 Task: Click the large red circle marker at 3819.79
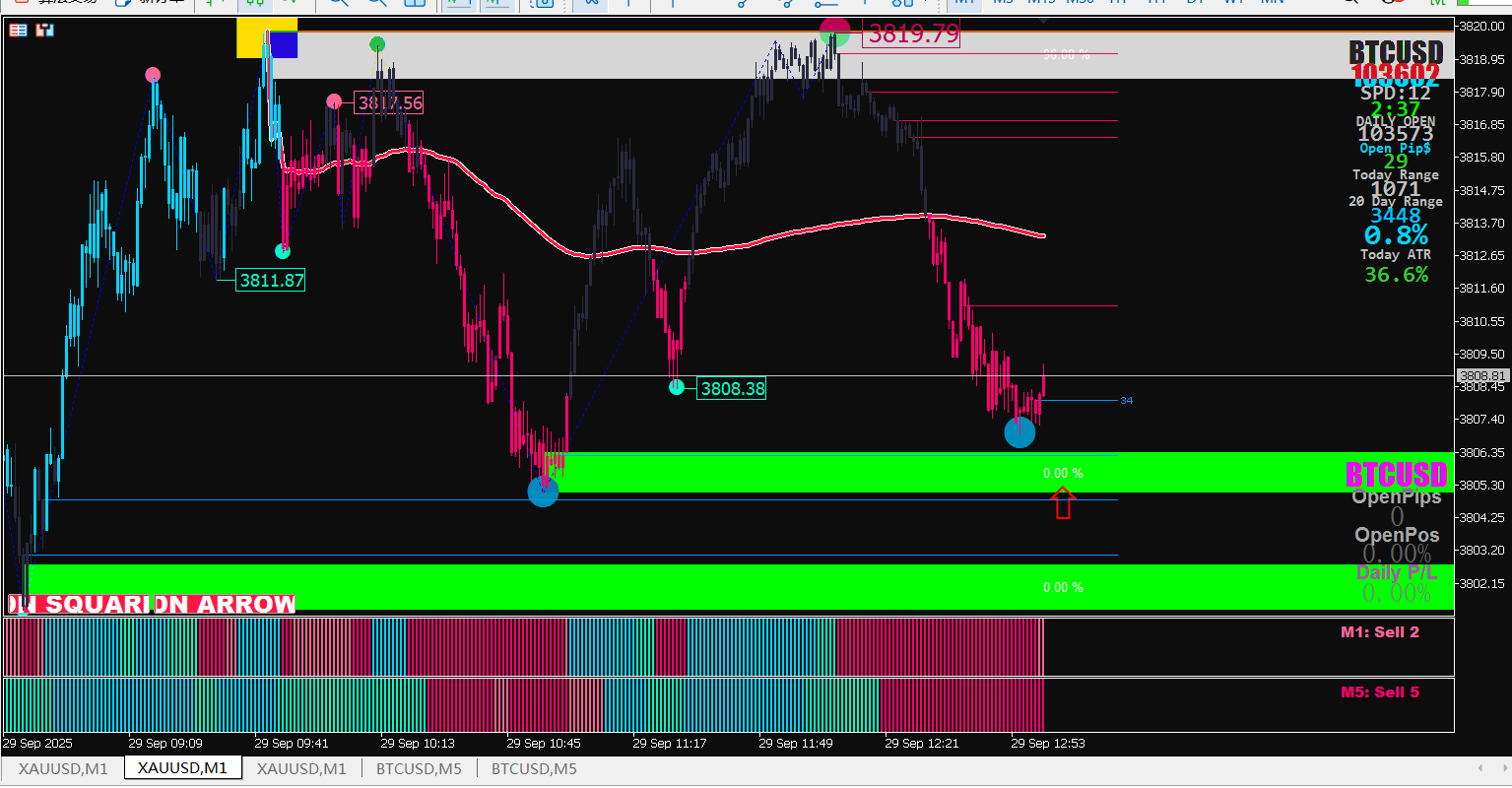point(834,33)
